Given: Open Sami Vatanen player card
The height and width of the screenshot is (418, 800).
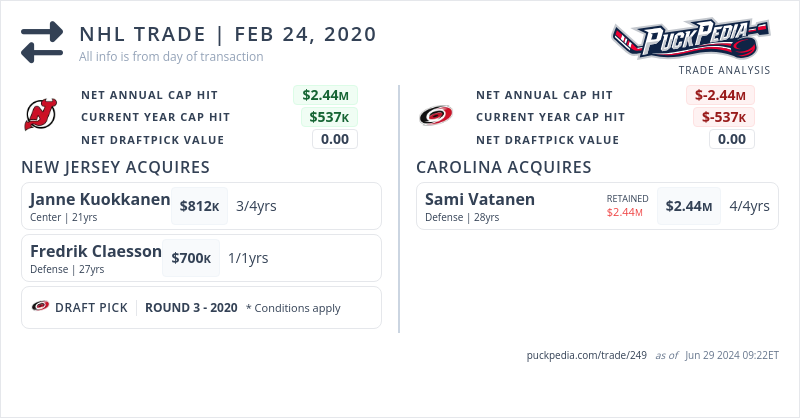Looking at the screenshot, I should [480, 200].
